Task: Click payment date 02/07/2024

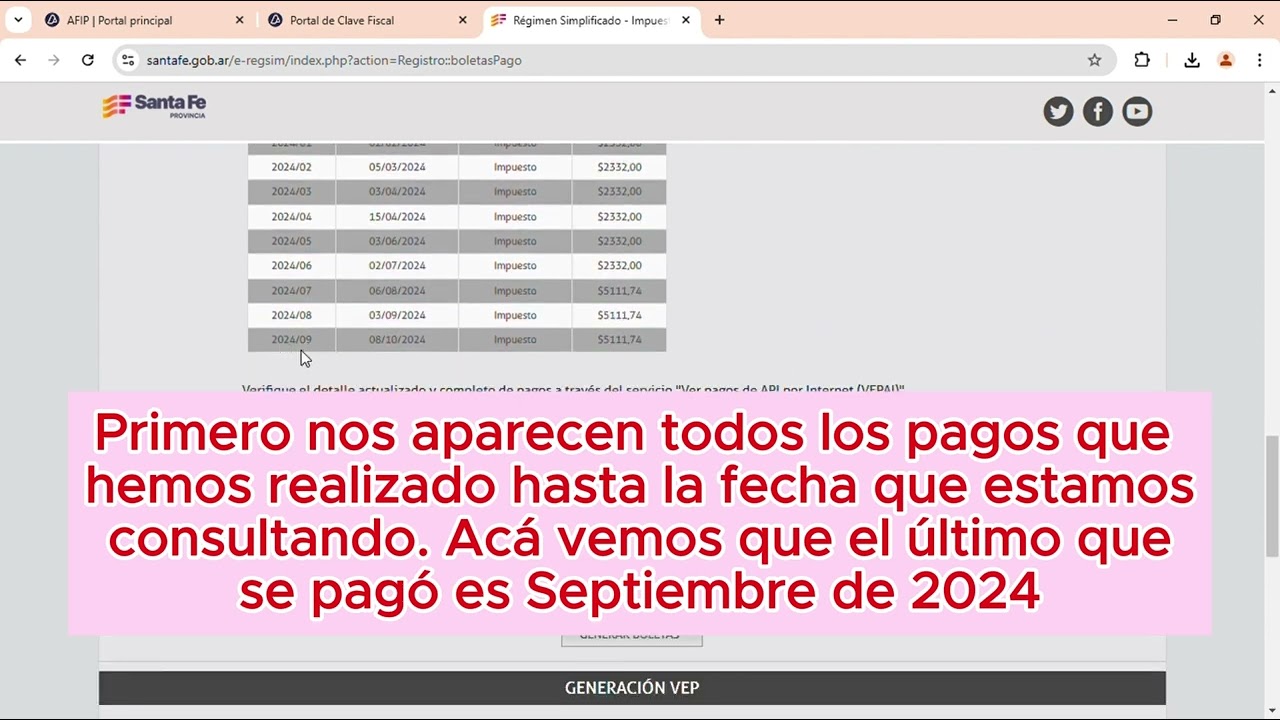Action: [x=397, y=265]
